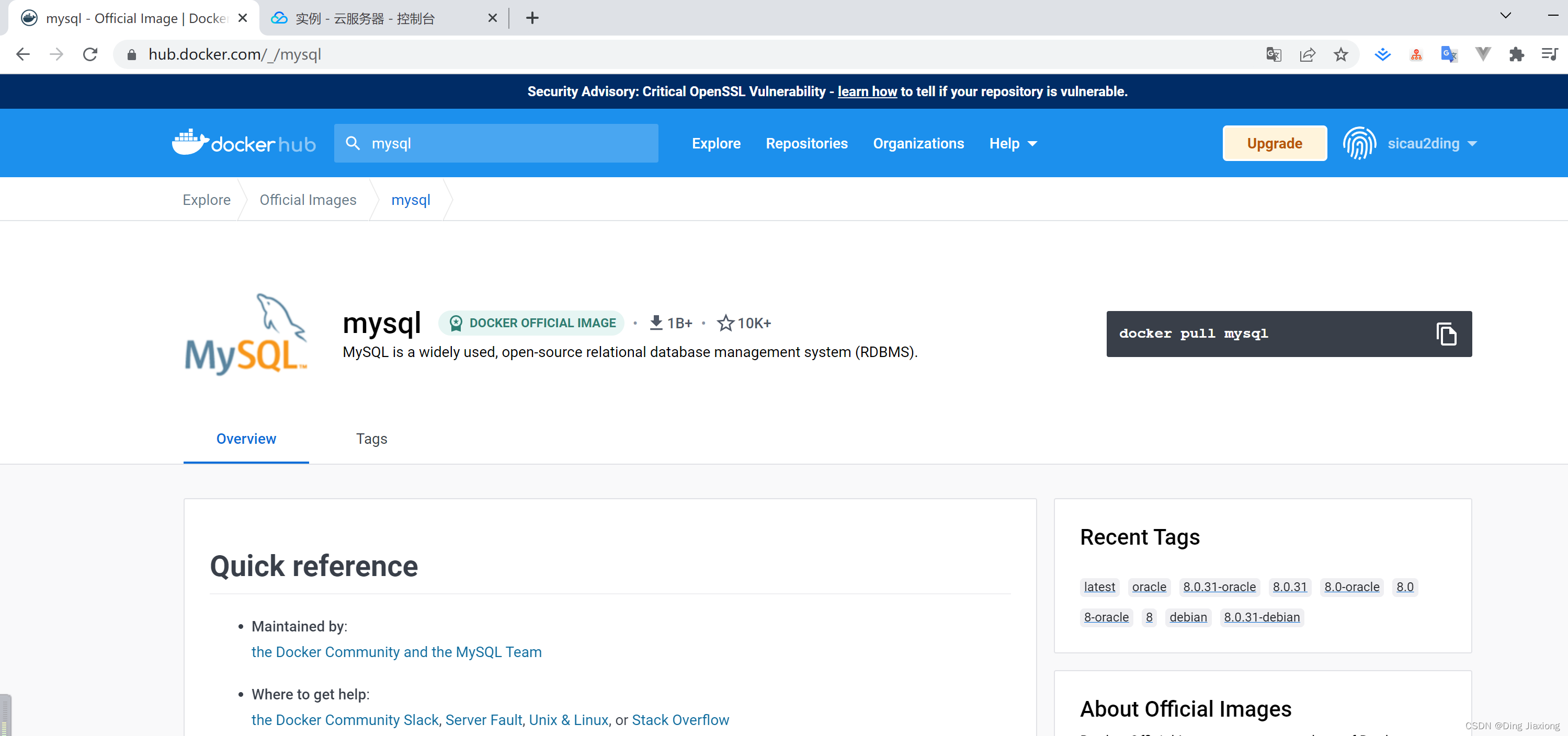Screen dimensions: 1568x736
Task: Expand the Help dropdown menu
Action: pos(1013,144)
